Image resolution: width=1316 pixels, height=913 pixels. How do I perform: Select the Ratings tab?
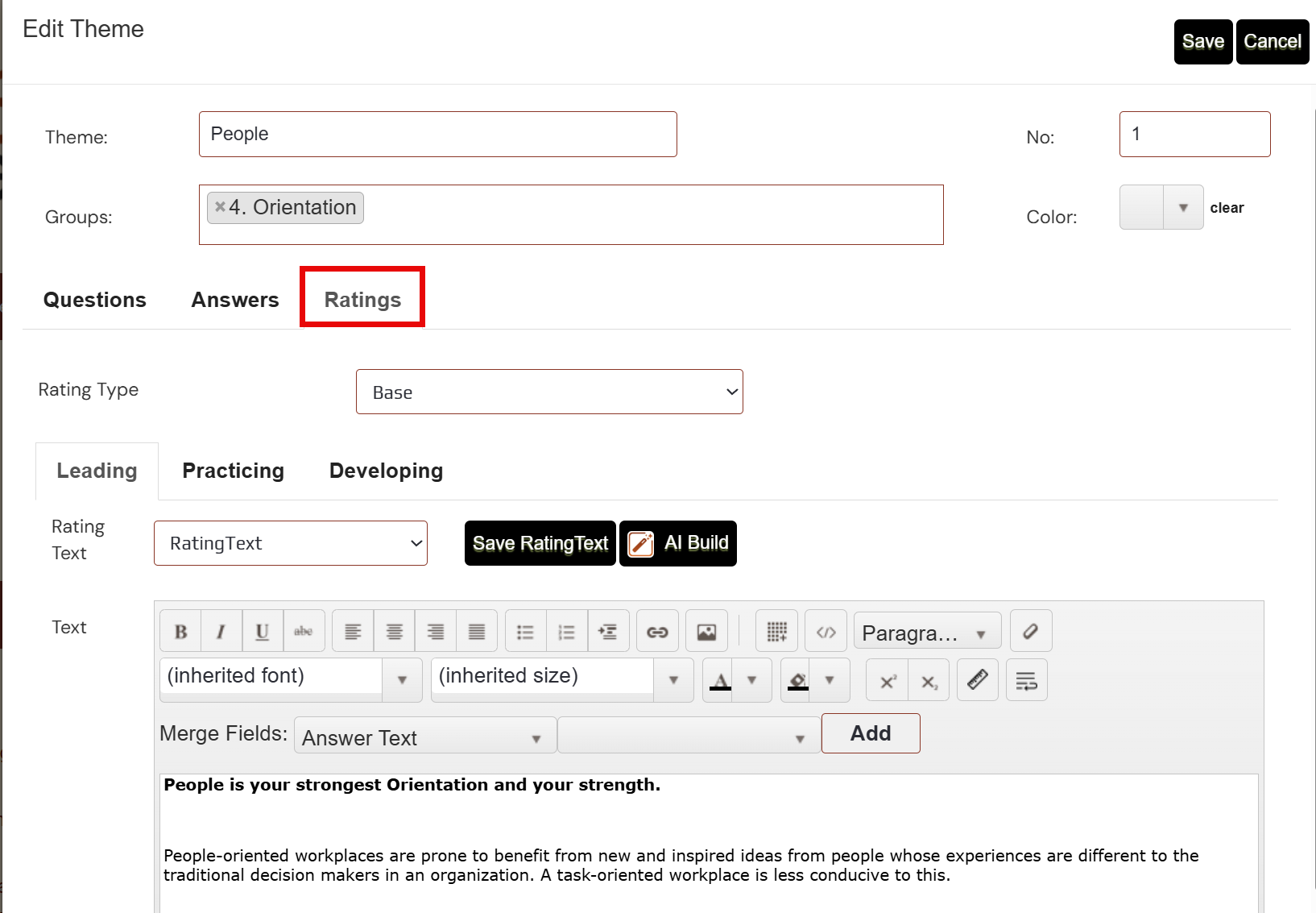click(x=362, y=300)
